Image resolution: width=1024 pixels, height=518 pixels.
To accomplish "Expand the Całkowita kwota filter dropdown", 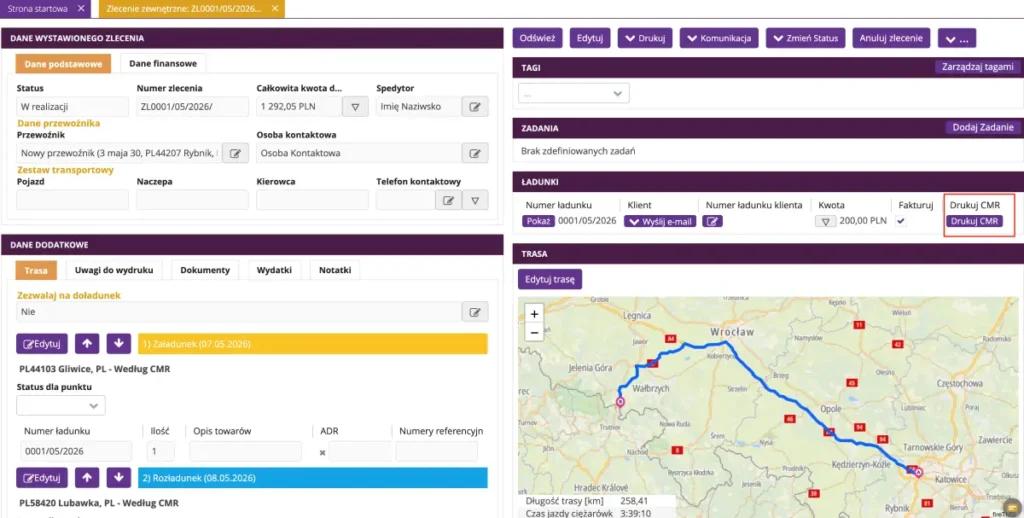I will click(355, 106).
